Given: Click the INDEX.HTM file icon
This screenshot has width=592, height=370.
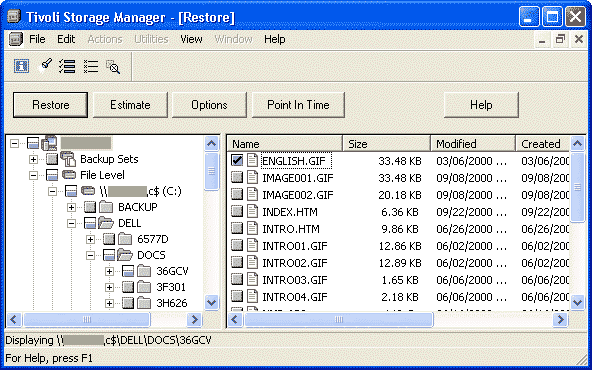Looking at the screenshot, I should pyautogui.click(x=252, y=211).
